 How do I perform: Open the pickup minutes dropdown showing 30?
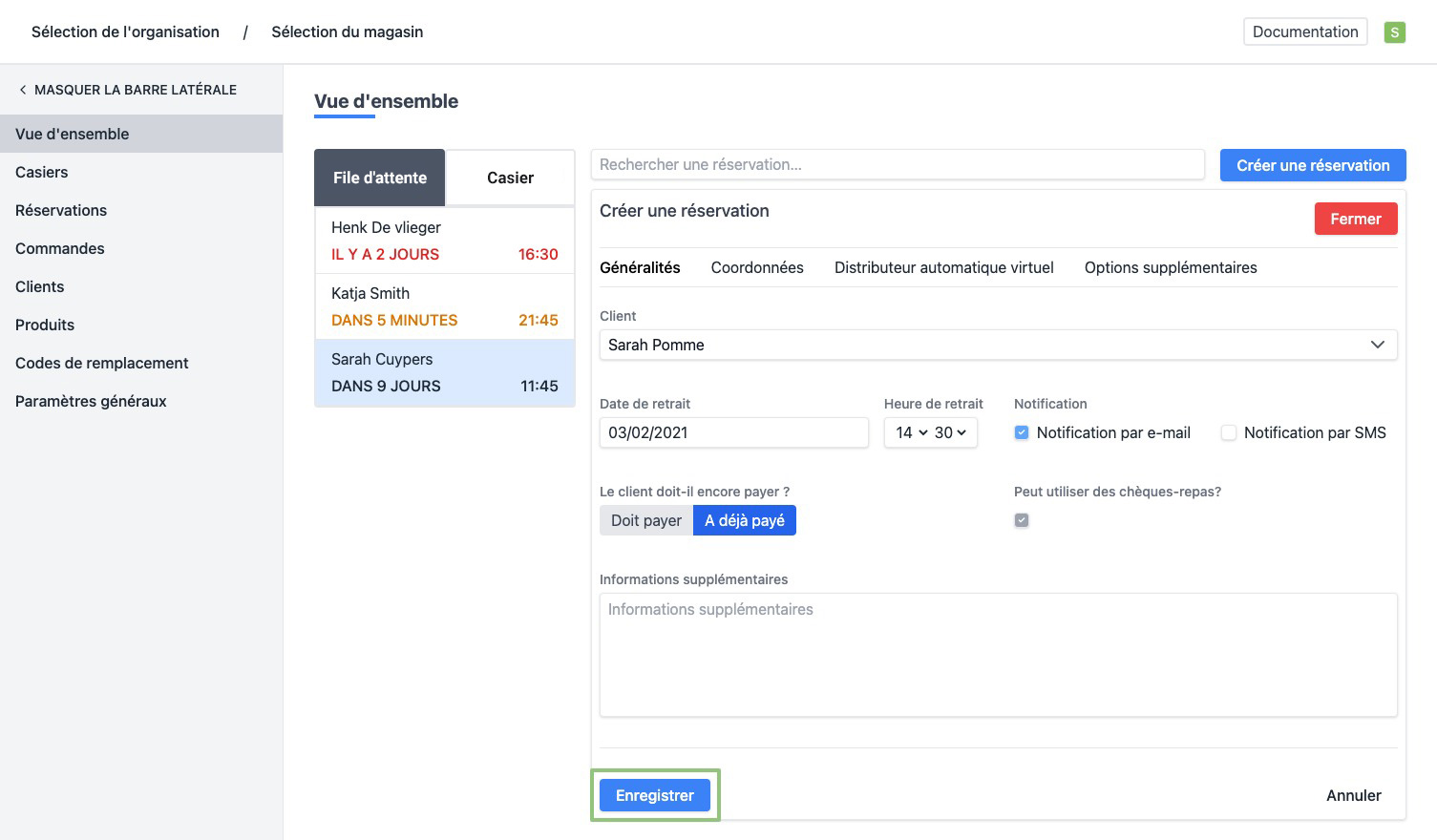click(x=950, y=432)
